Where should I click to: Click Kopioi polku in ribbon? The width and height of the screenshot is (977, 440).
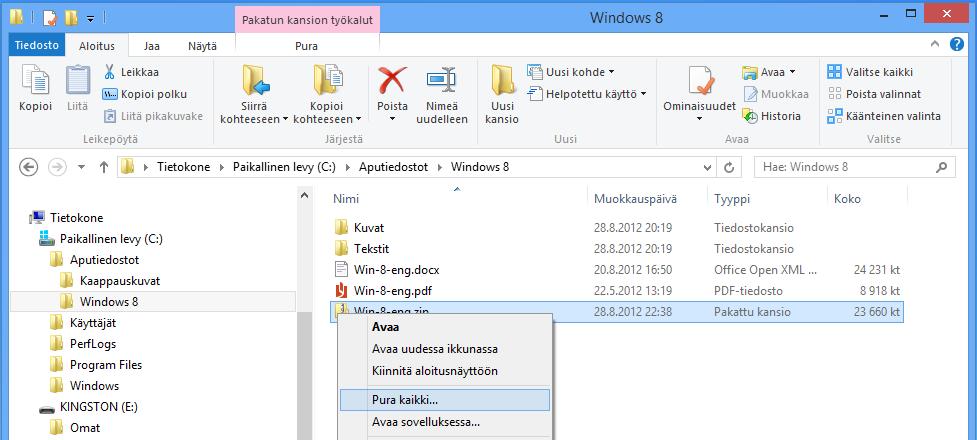tap(145, 94)
